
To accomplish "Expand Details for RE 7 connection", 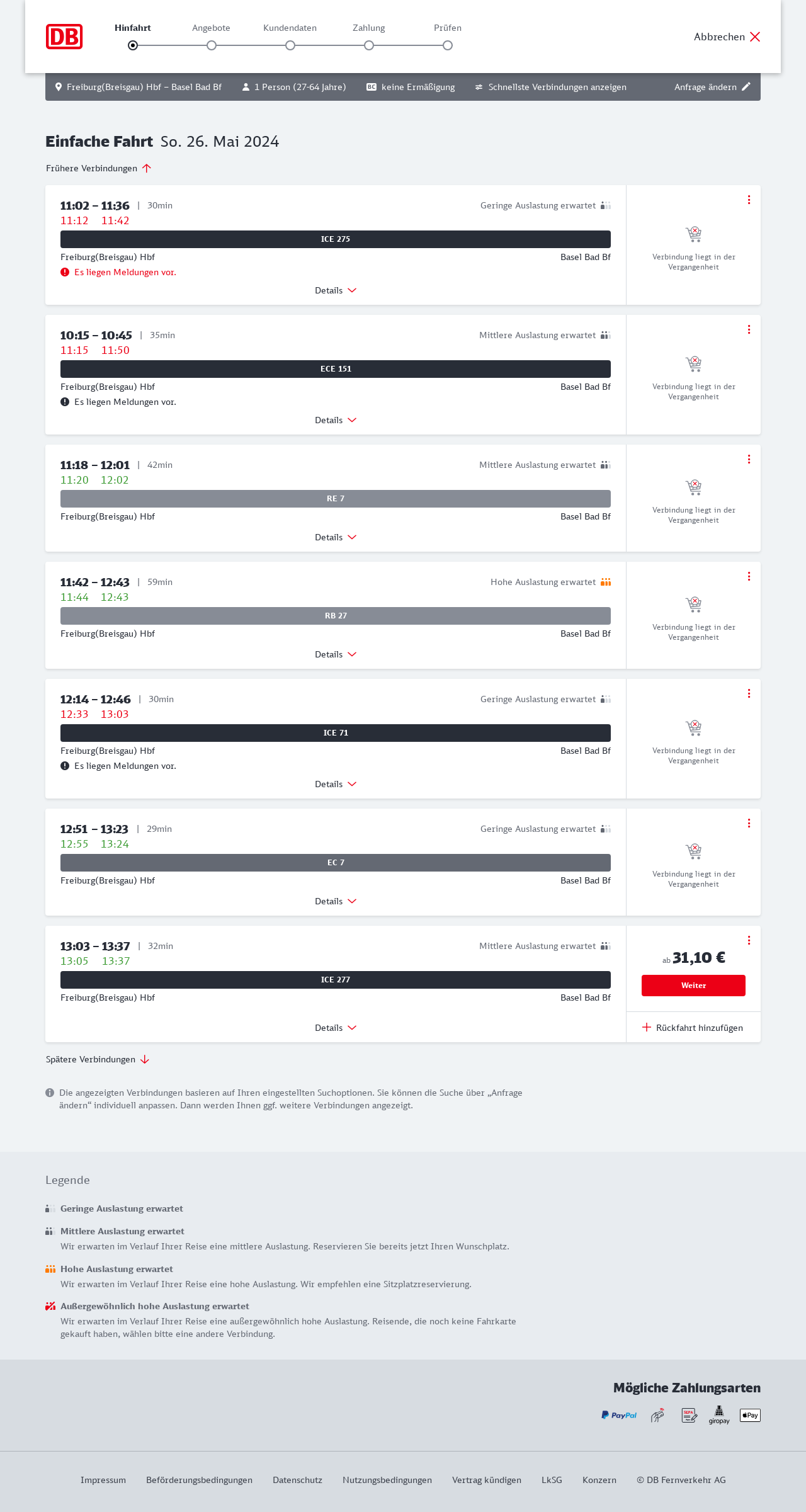I will coord(336,537).
